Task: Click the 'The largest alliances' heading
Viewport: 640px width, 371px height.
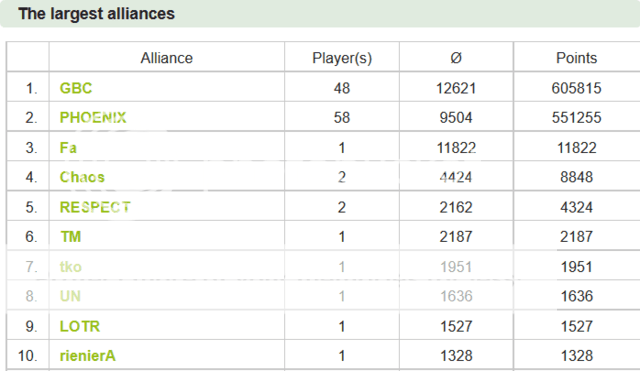Action: [x=96, y=14]
